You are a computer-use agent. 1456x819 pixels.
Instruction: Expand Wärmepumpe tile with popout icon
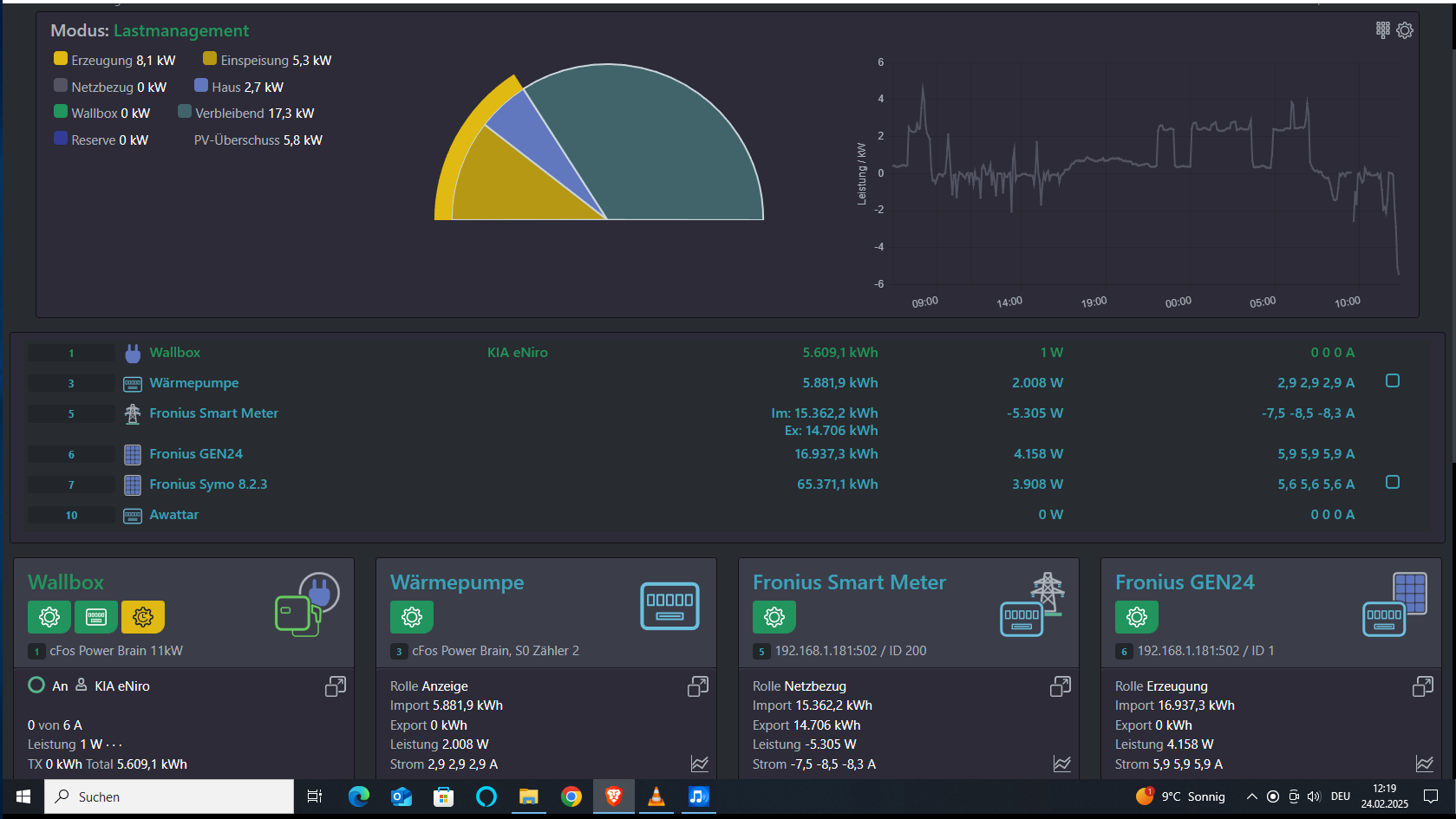click(698, 686)
